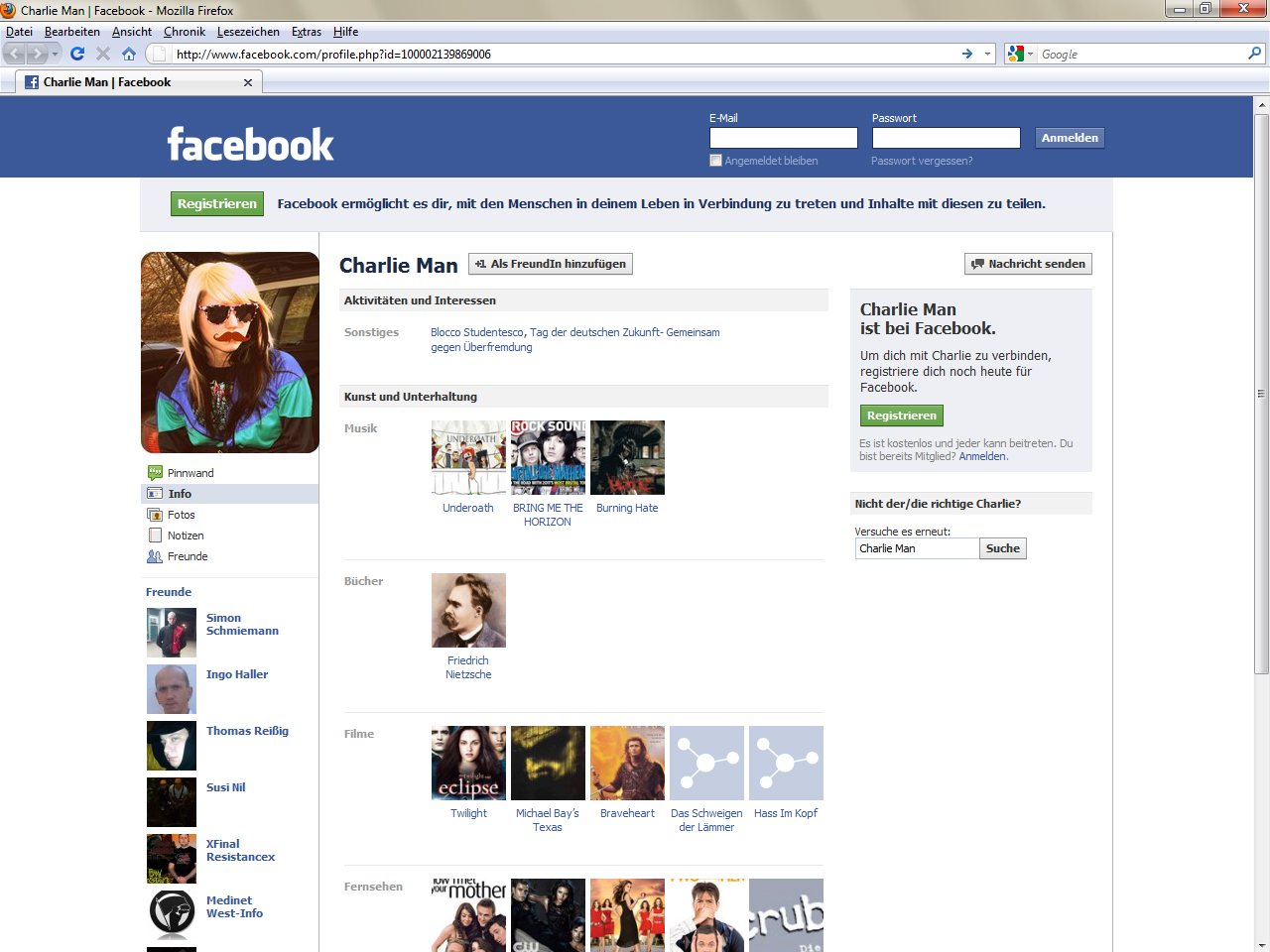Image resolution: width=1270 pixels, height=952 pixels.
Task: Enable the 'Angemeldet bleiben' checkbox
Action: click(x=715, y=161)
